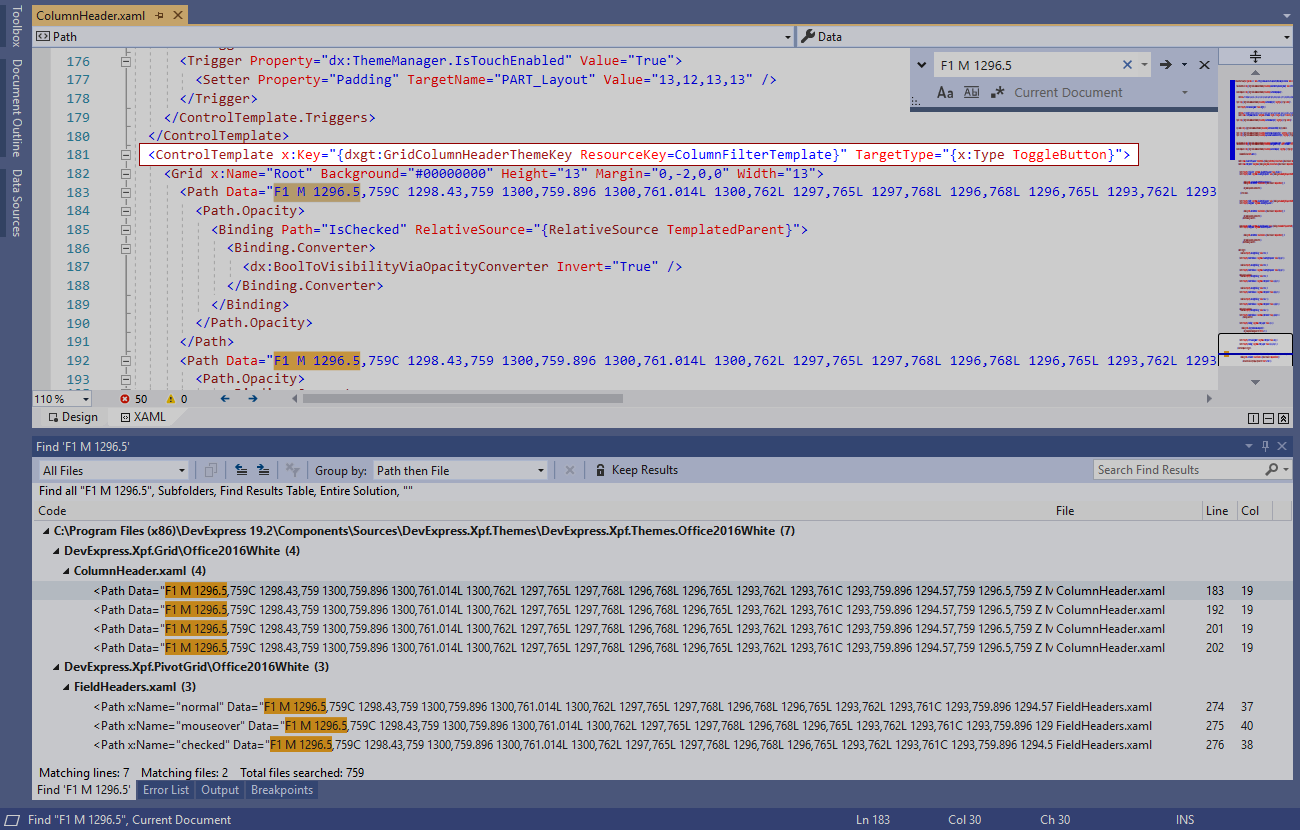Clear the find search text
Viewport: 1300px width, 830px height.
pyautogui.click(x=1128, y=65)
